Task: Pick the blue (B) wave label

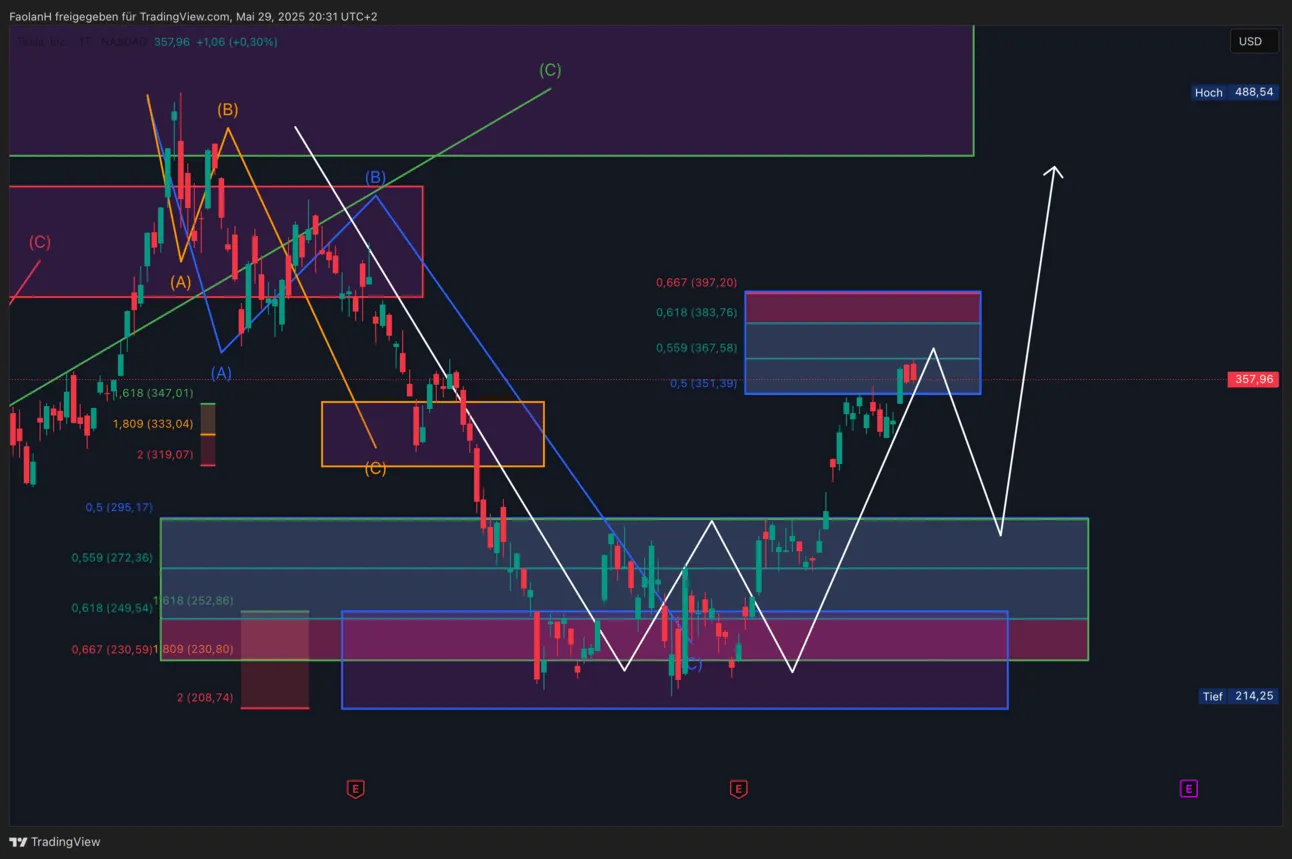Action: pyautogui.click(x=375, y=178)
